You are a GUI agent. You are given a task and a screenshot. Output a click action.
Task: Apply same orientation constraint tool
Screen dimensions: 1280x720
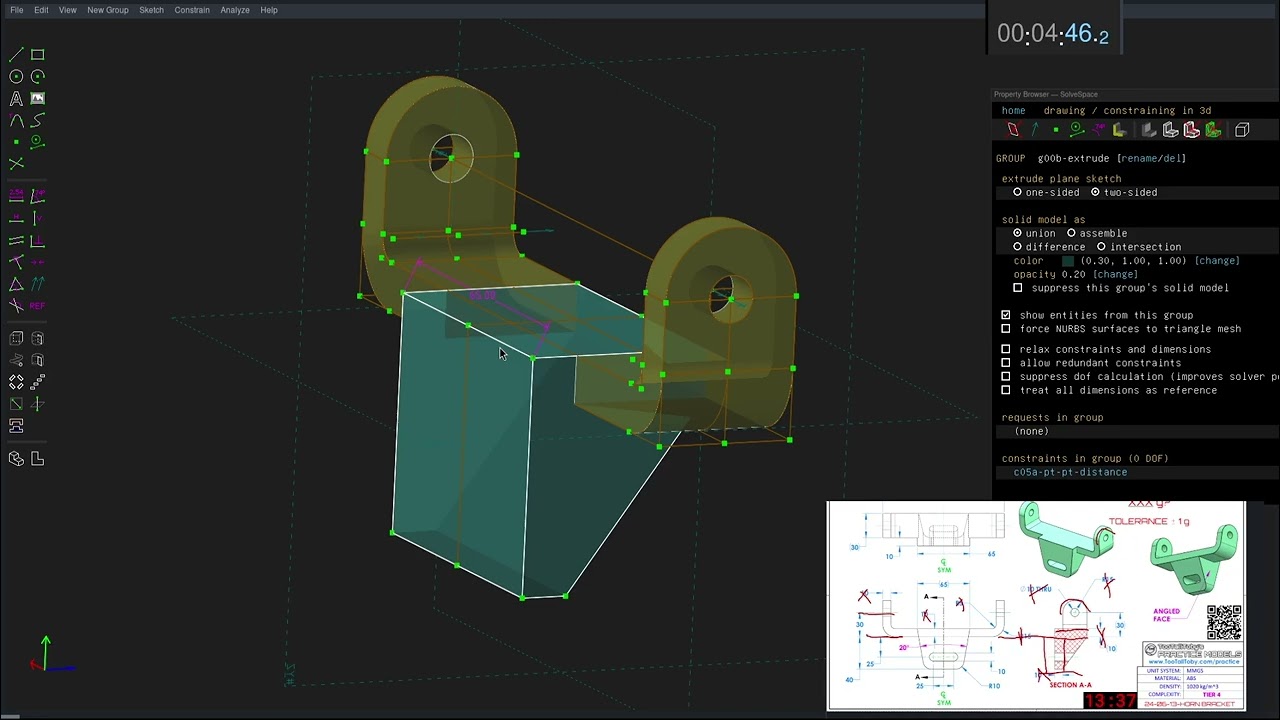37,284
